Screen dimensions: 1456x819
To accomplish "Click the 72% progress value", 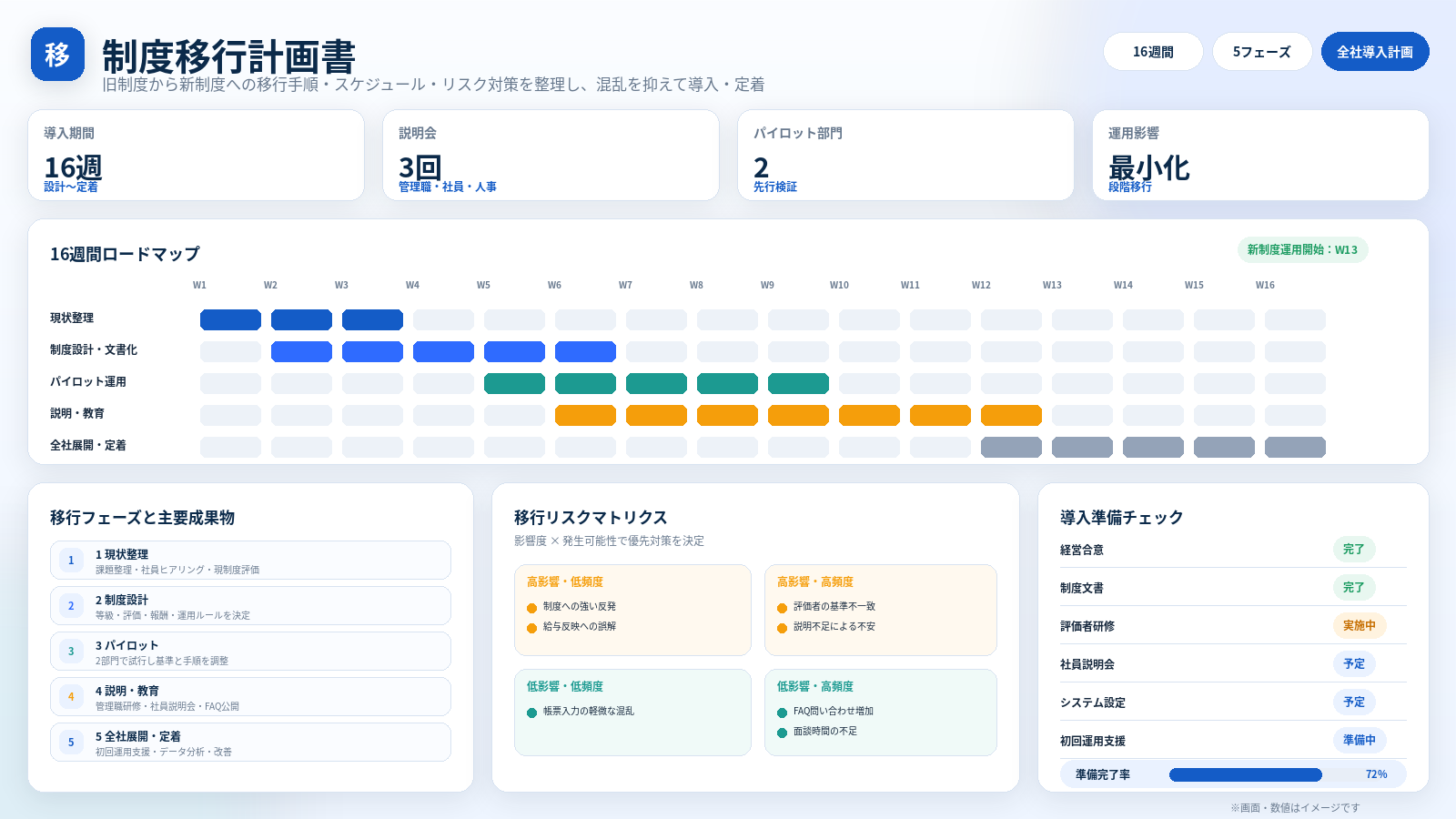I will click(x=1376, y=774).
